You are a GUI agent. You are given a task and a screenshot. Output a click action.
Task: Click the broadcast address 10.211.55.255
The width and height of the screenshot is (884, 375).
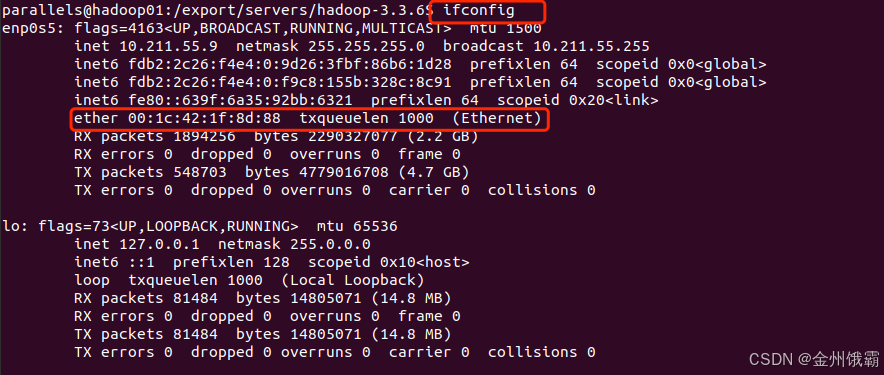[591, 46]
